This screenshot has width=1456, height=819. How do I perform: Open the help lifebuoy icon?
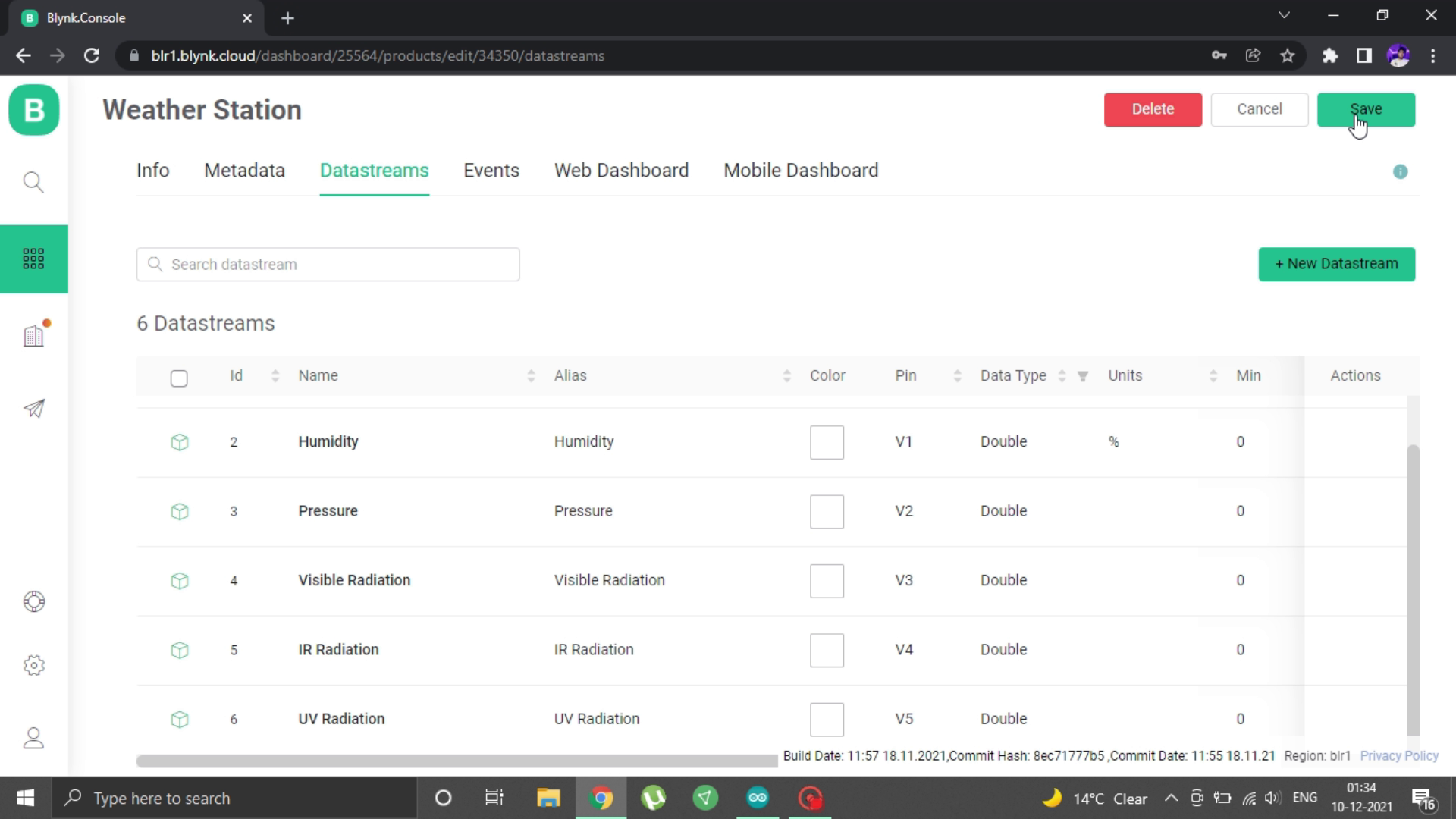(34, 601)
